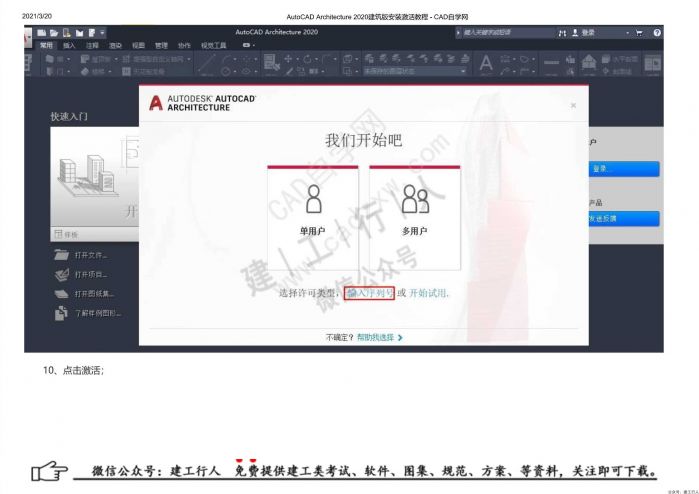Select the Move tool icon
The height and width of the screenshot is (494, 699).
coord(288,59)
